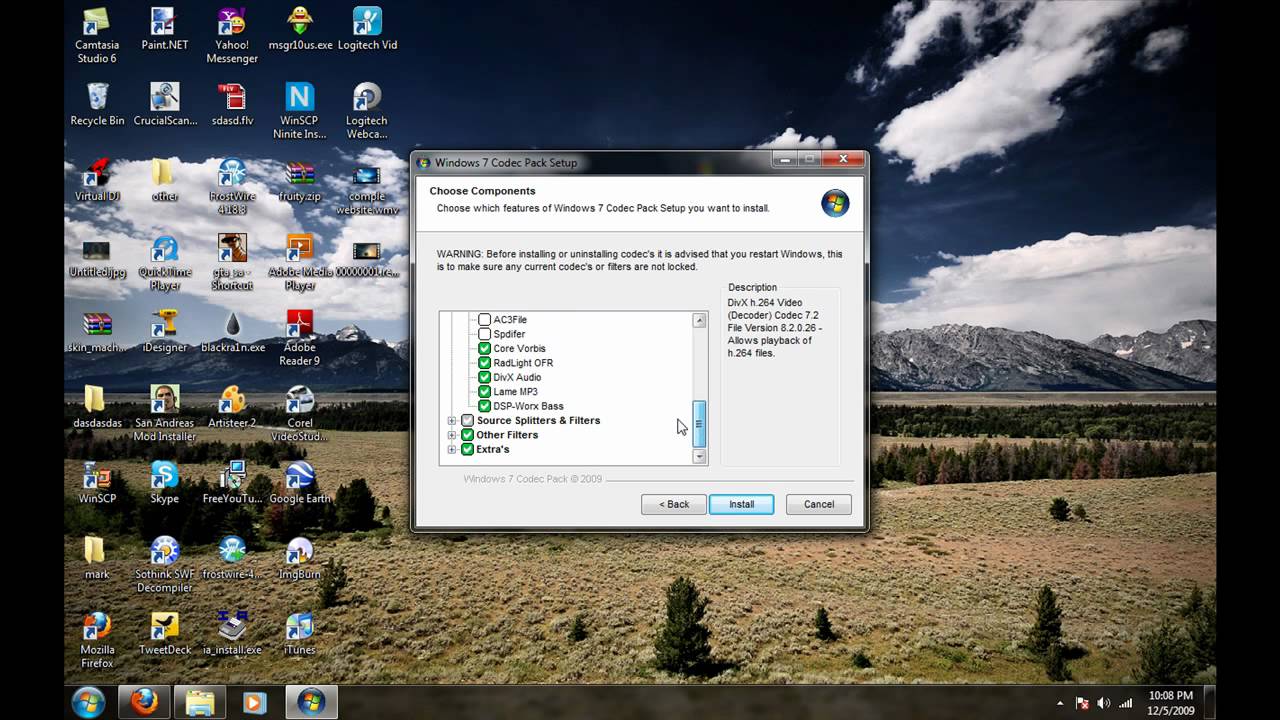Select the iTunes desktop shortcut
This screenshot has height=720, width=1280.
(300, 634)
